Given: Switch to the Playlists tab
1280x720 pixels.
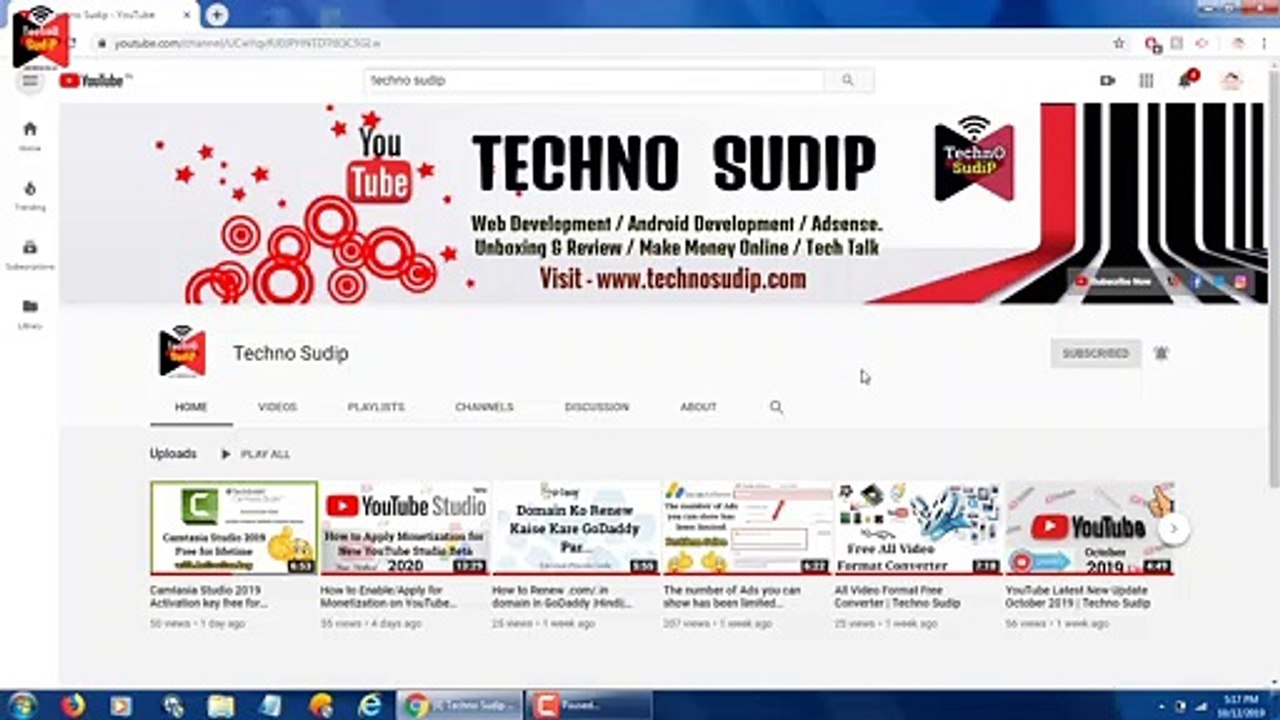Looking at the screenshot, I should [x=376, y=407].
